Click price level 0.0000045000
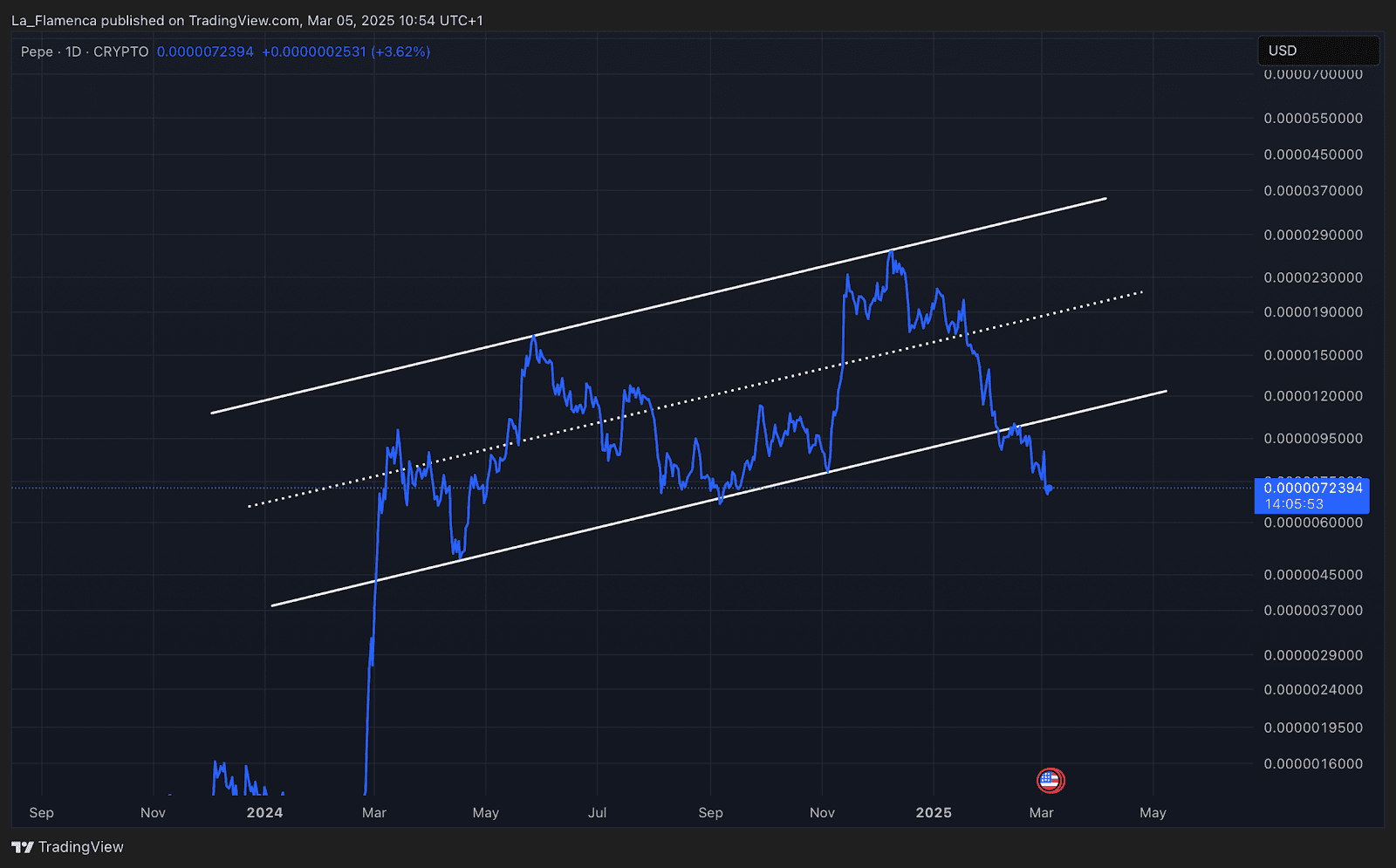 click(1313, 575)
